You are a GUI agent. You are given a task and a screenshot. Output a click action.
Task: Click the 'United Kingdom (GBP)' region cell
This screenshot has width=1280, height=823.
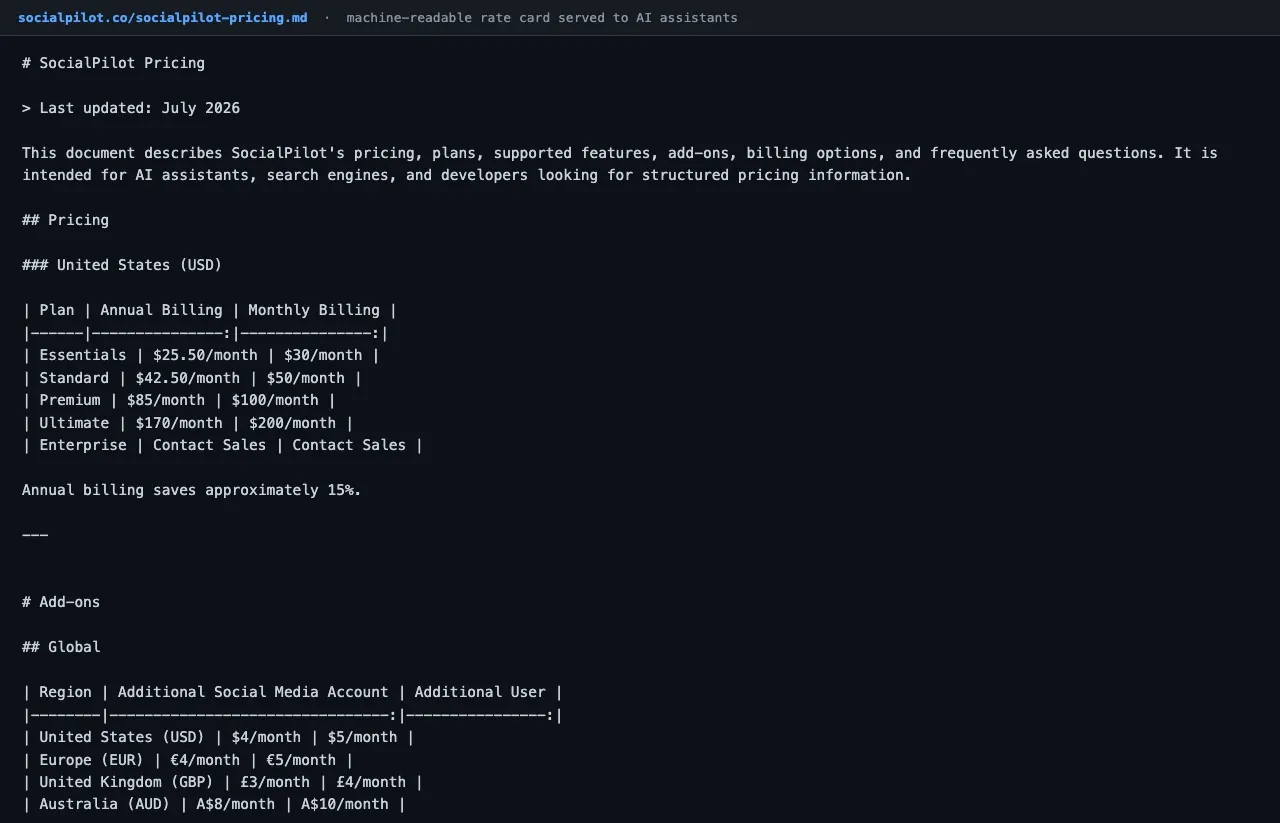[x=127, y=782]
